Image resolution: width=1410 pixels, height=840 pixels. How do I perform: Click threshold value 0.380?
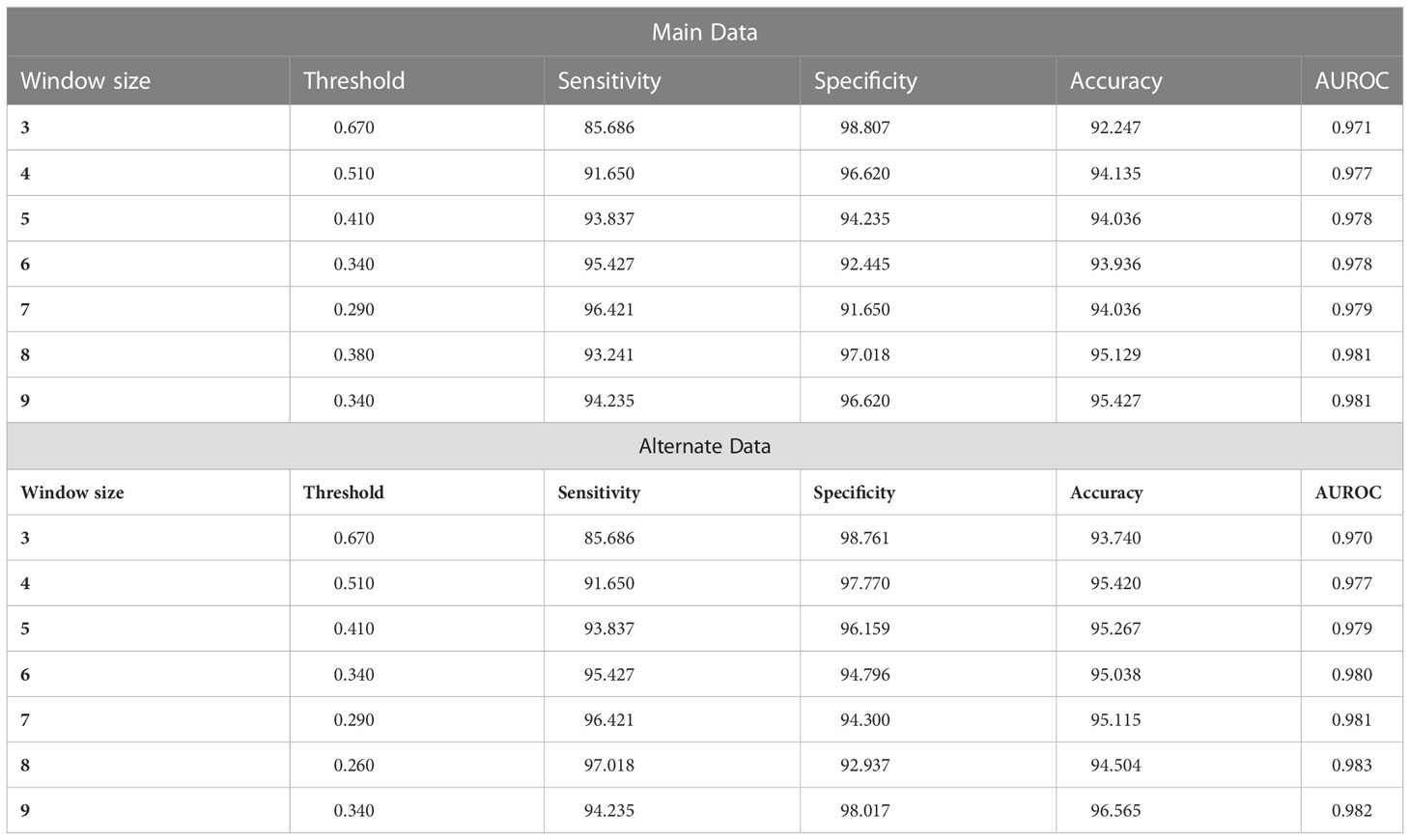coord(353,355)
